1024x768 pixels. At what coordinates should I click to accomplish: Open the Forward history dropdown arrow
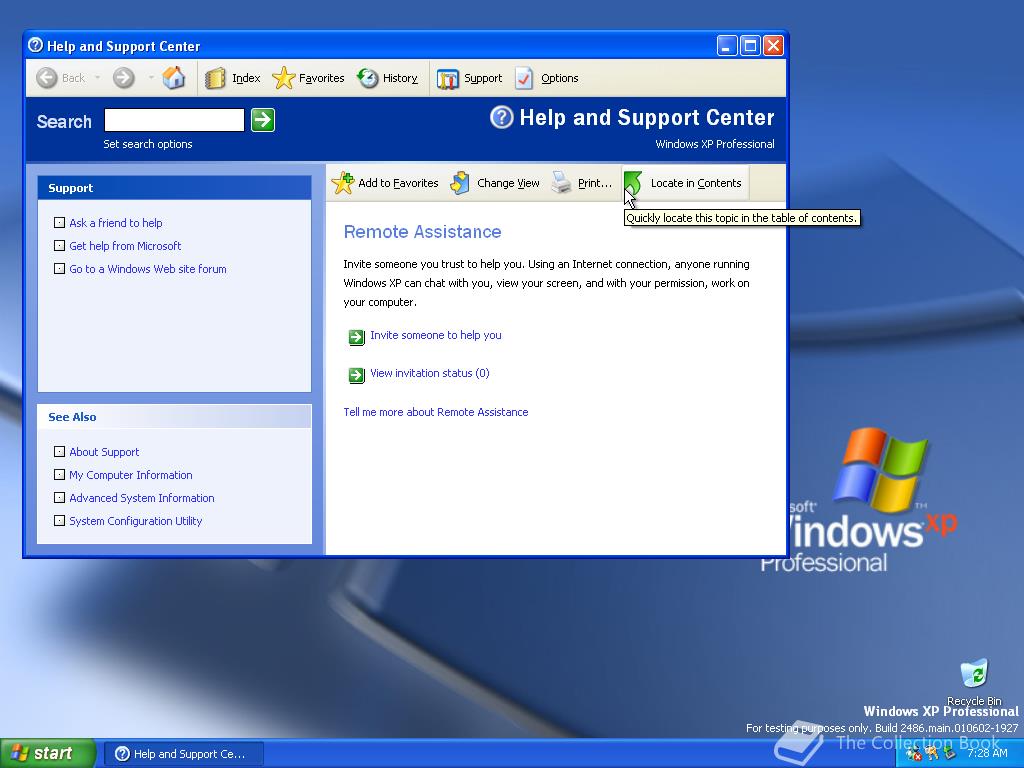[x=151, y=78]
